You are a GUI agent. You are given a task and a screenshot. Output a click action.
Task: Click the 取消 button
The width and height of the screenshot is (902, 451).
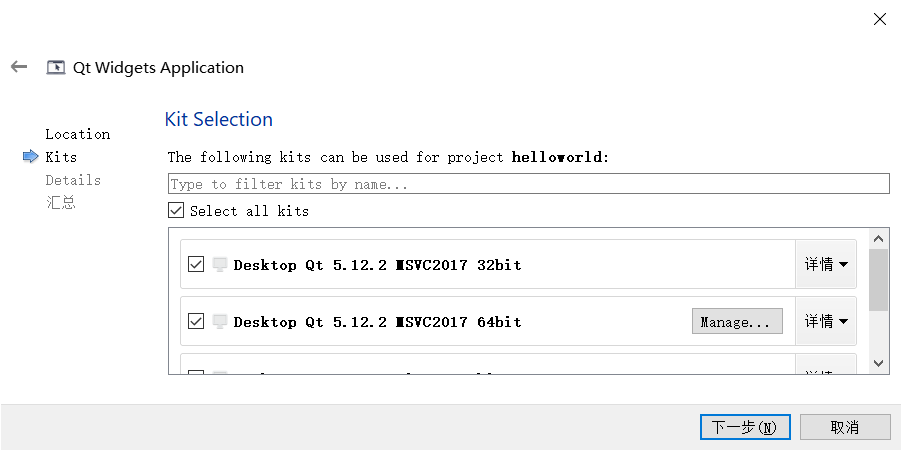(845, 427)
